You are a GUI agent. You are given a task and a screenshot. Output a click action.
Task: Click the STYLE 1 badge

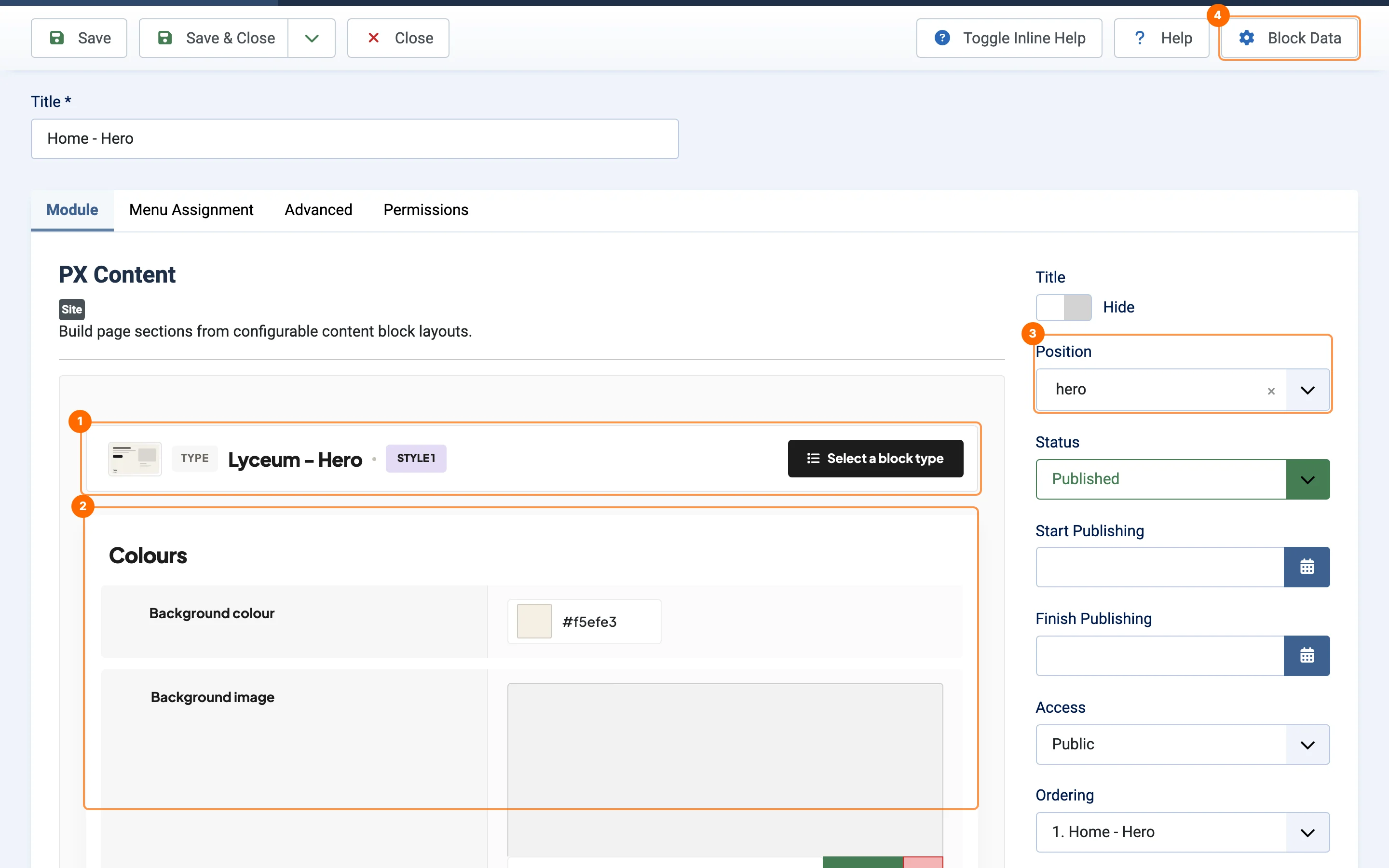tap(416, 459)
